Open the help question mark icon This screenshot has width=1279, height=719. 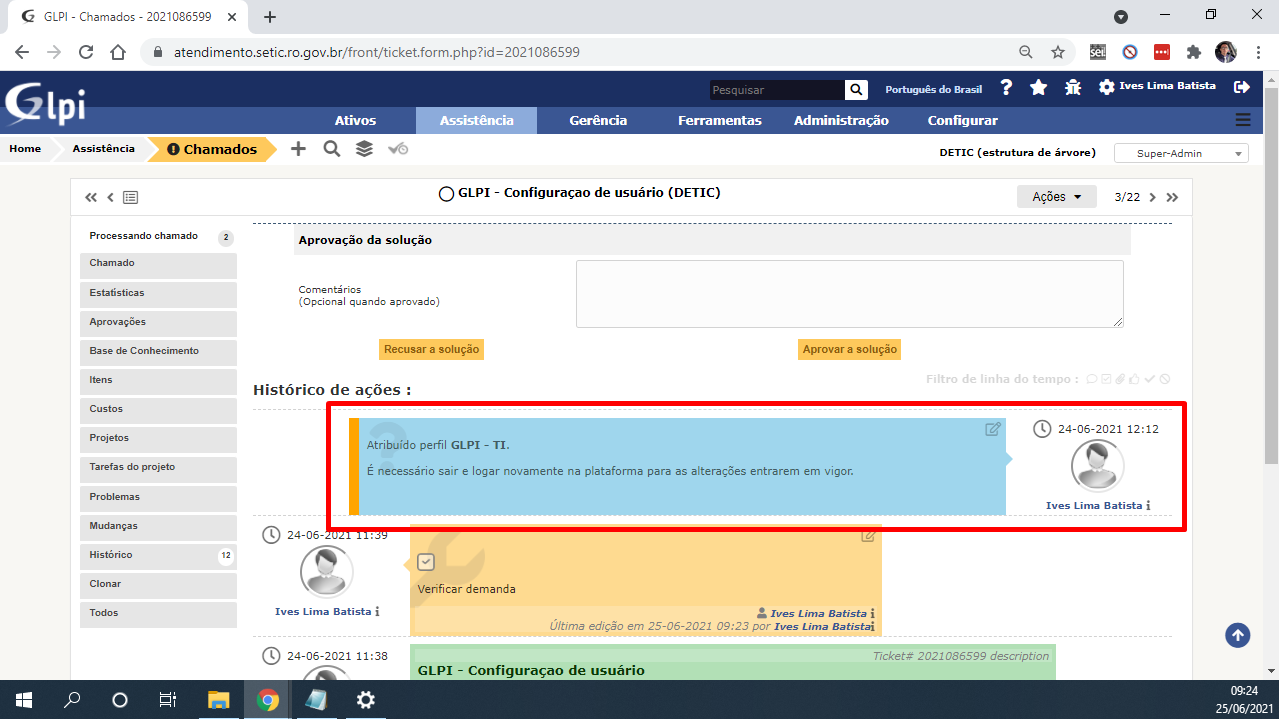(x=1006, y=87)
